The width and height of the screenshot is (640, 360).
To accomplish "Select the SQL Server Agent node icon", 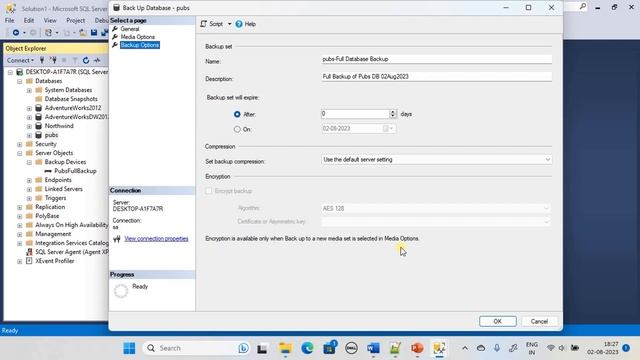I will pos(29,252).
